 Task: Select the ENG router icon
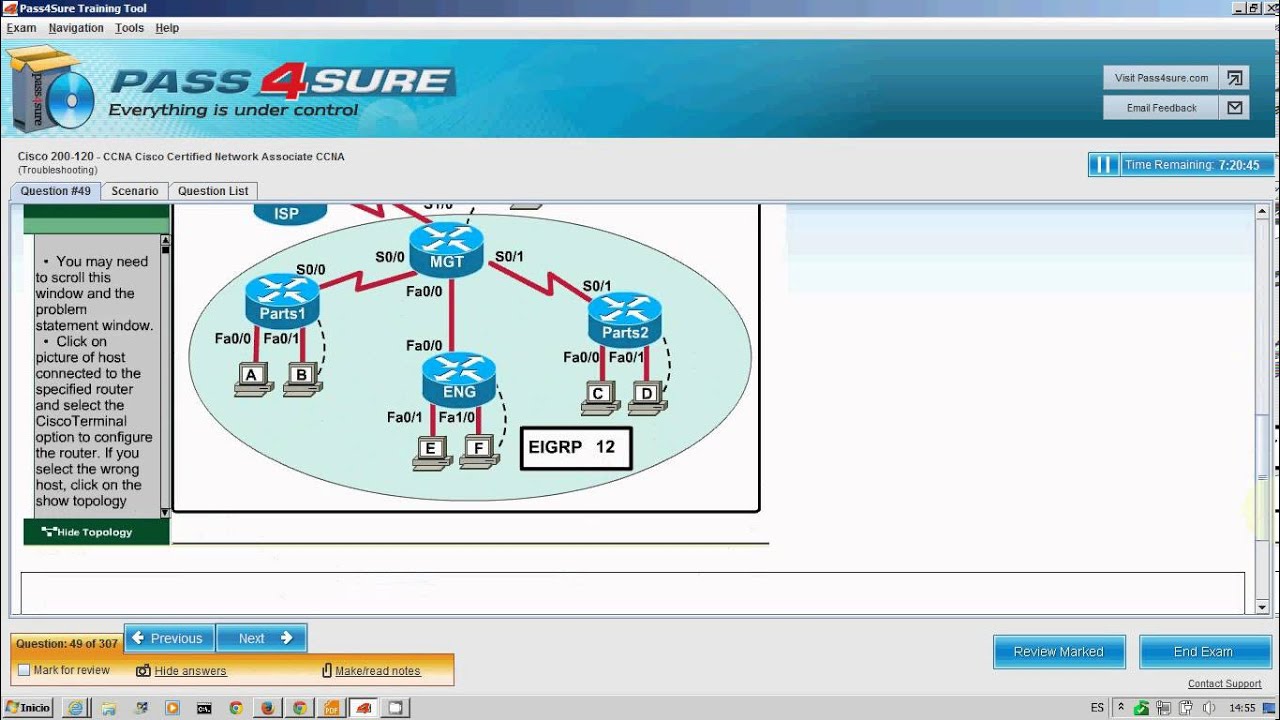click(x=459, y=379)
